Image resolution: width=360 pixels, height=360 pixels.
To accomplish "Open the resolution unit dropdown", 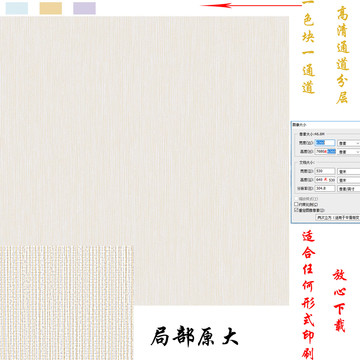I will [x=349, y=188].
